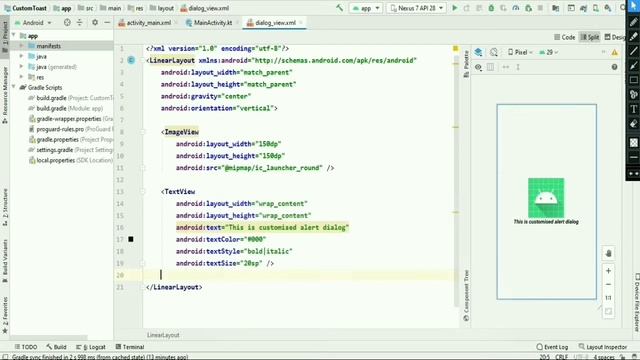640x360 pixels.
Task: Select local.properties in the project tree
Action: 71,160
